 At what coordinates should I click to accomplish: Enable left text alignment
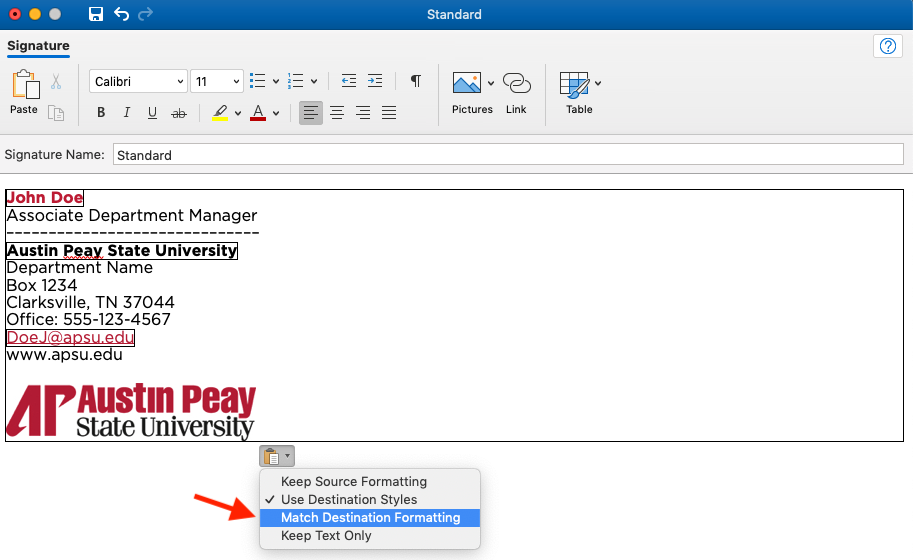(x=311, y=113)
